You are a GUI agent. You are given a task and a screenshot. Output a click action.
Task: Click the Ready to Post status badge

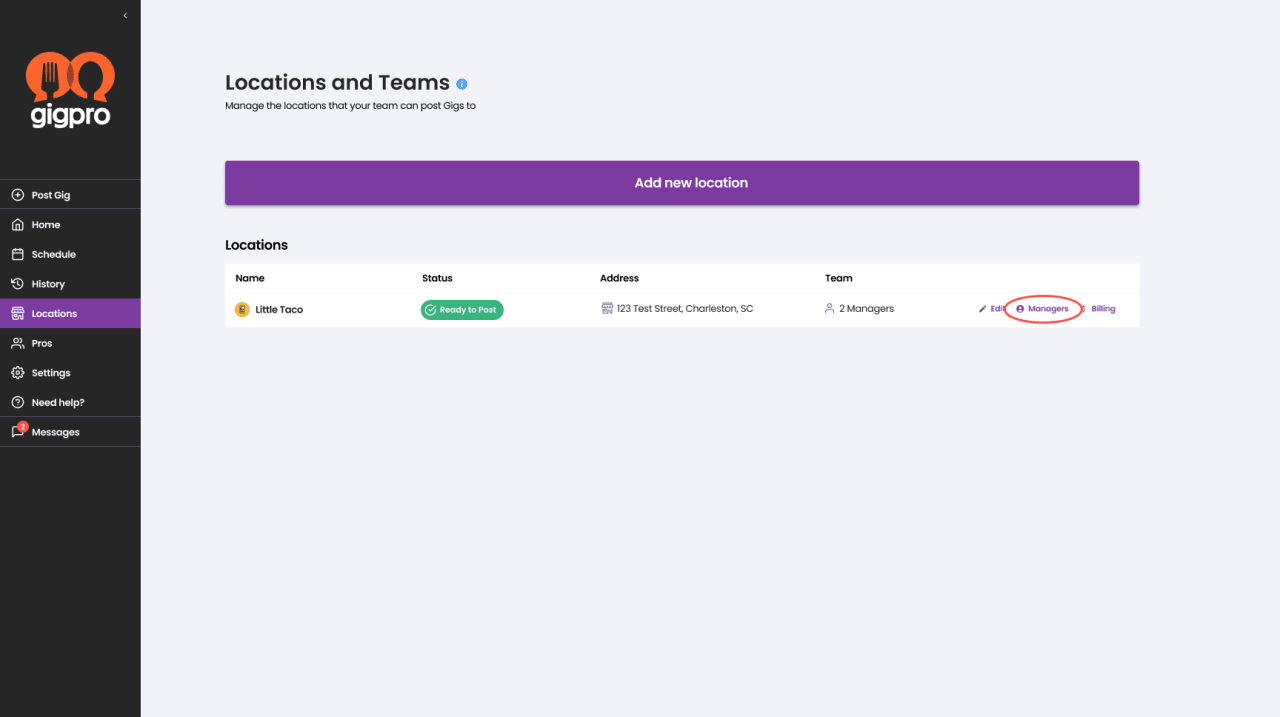[x=462, y=310]
